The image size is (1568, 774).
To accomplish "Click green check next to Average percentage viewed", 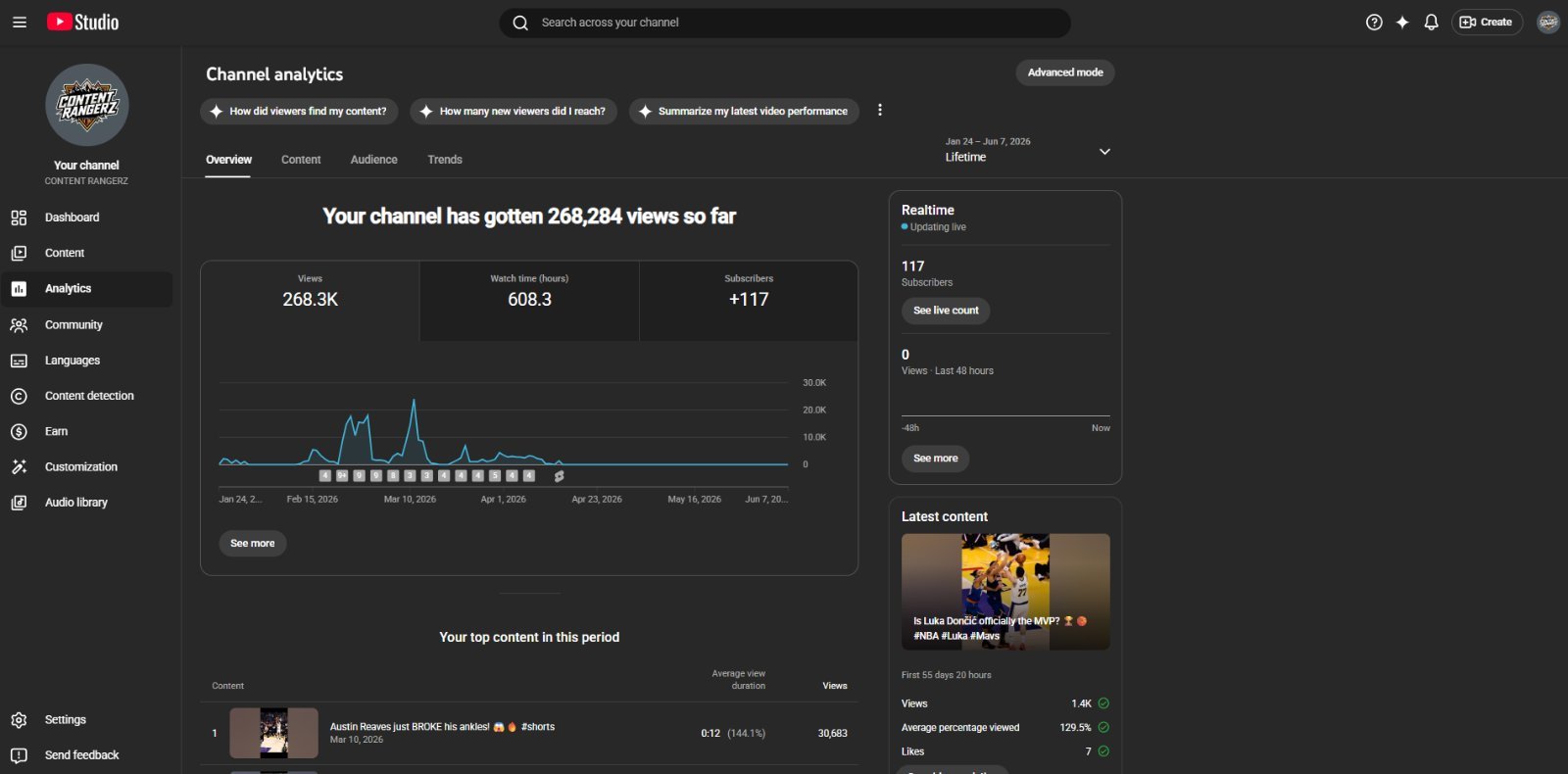I will click(x=1103, y=727).
